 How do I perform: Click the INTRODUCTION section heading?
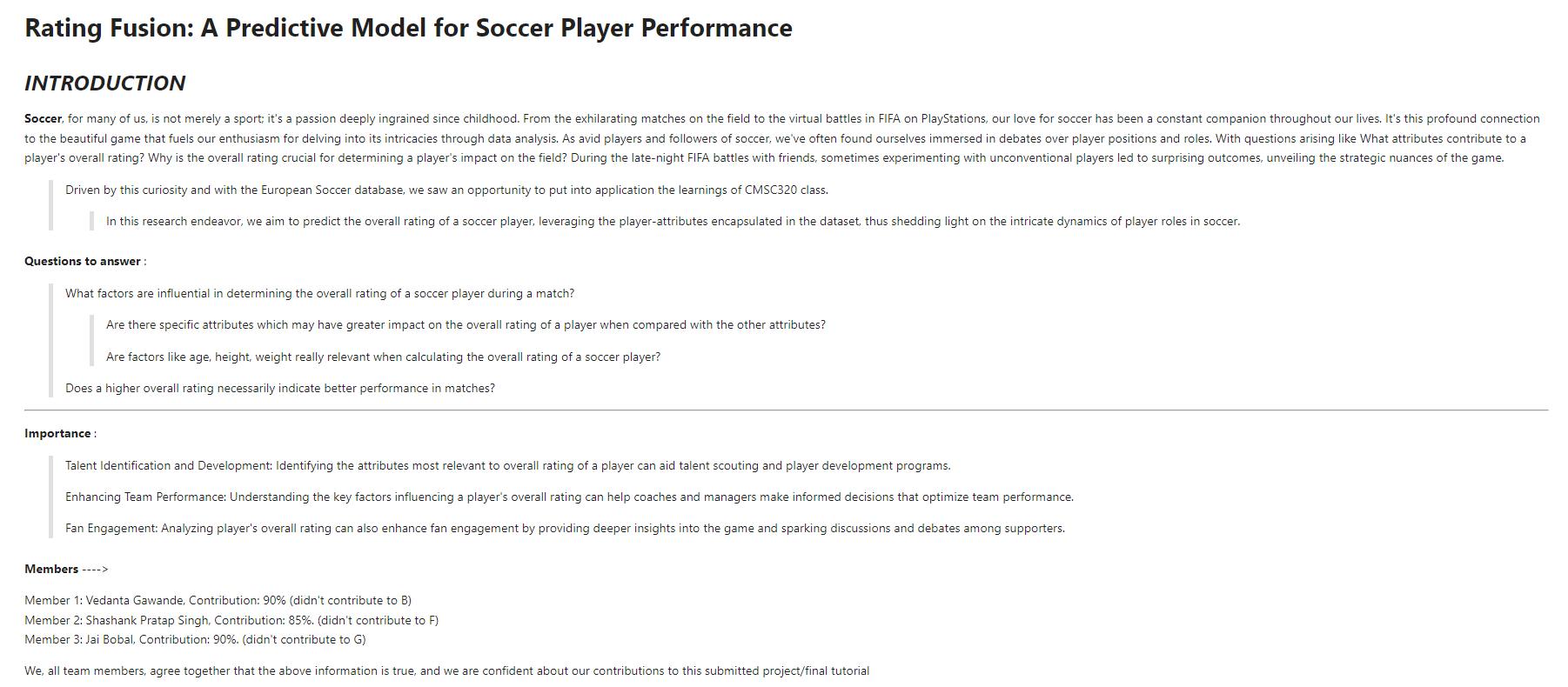(x=104, y=83)
